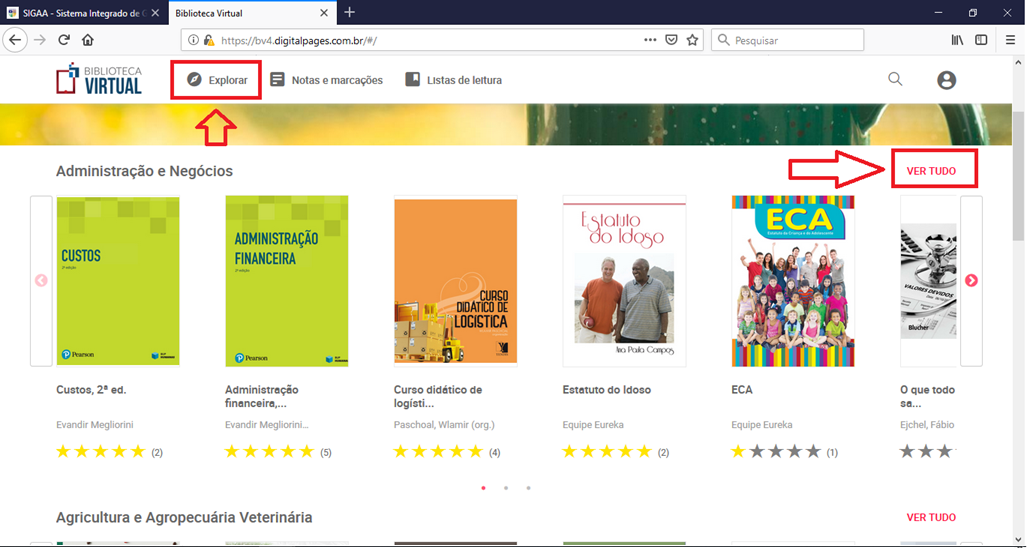This screenshot has height=548, width=1027.
Task: Click the carousel next arrow
Action: click(x=971, y=281)
